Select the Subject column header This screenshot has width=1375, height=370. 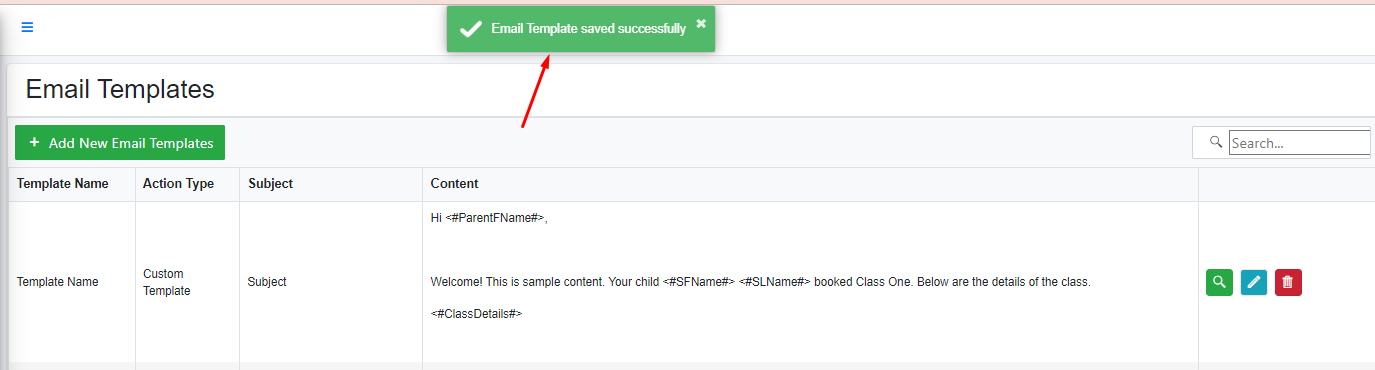[x=270, y=183]
